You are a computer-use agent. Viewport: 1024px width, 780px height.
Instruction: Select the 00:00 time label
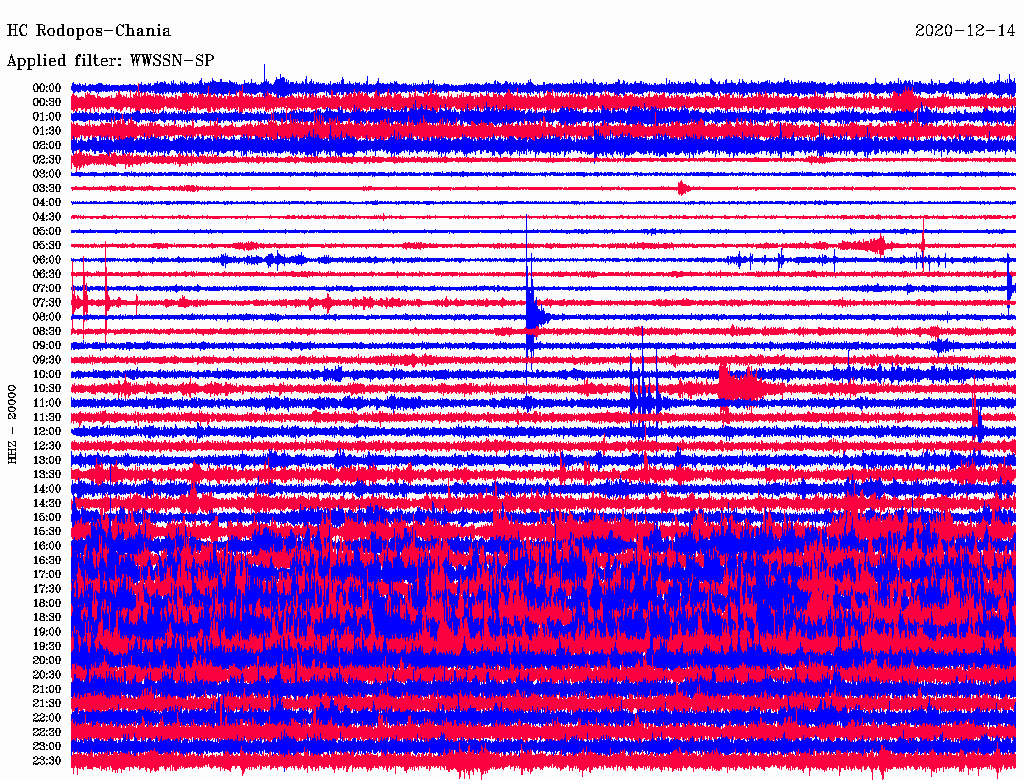[47, 88]
